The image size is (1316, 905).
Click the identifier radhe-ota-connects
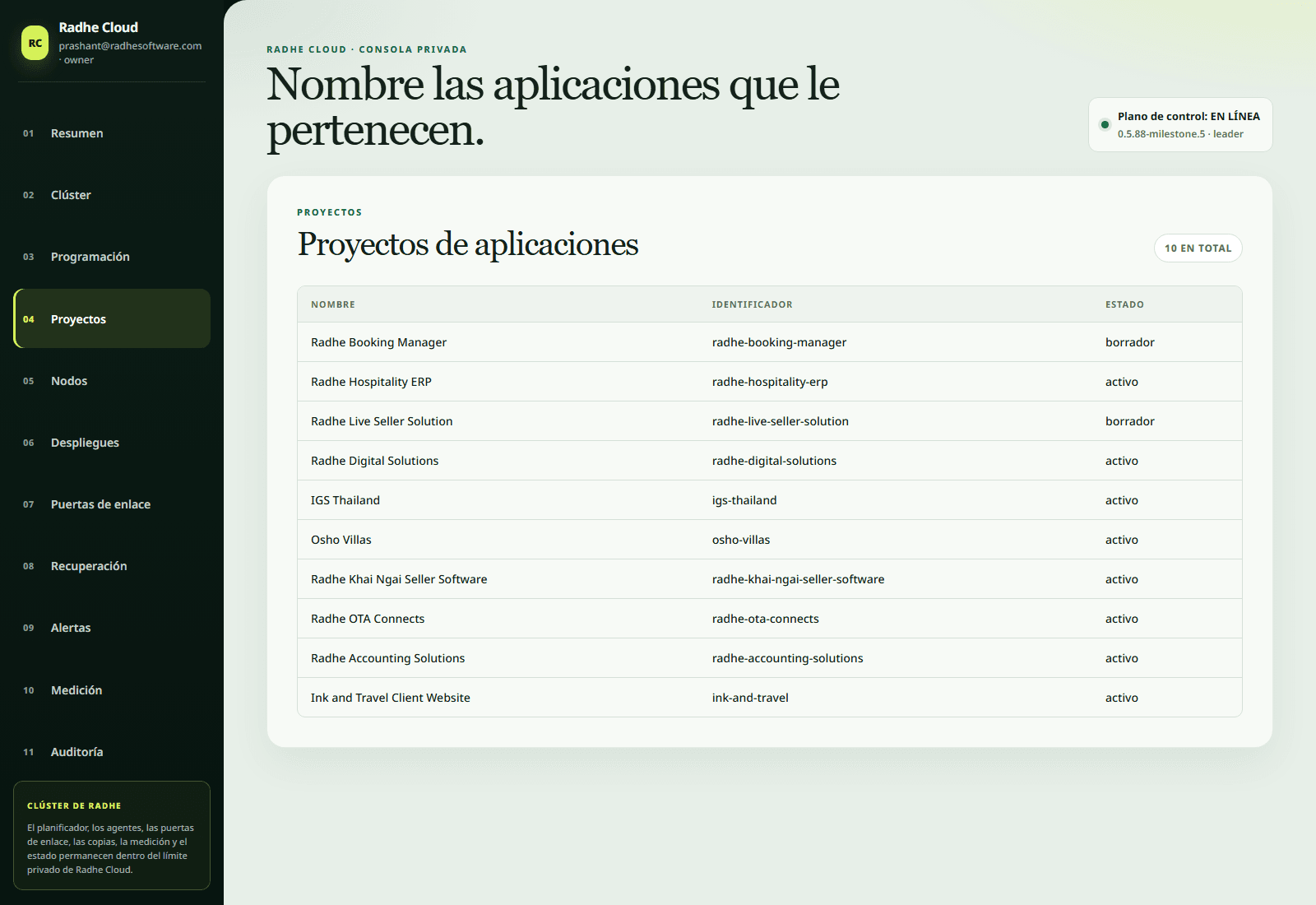766,619
